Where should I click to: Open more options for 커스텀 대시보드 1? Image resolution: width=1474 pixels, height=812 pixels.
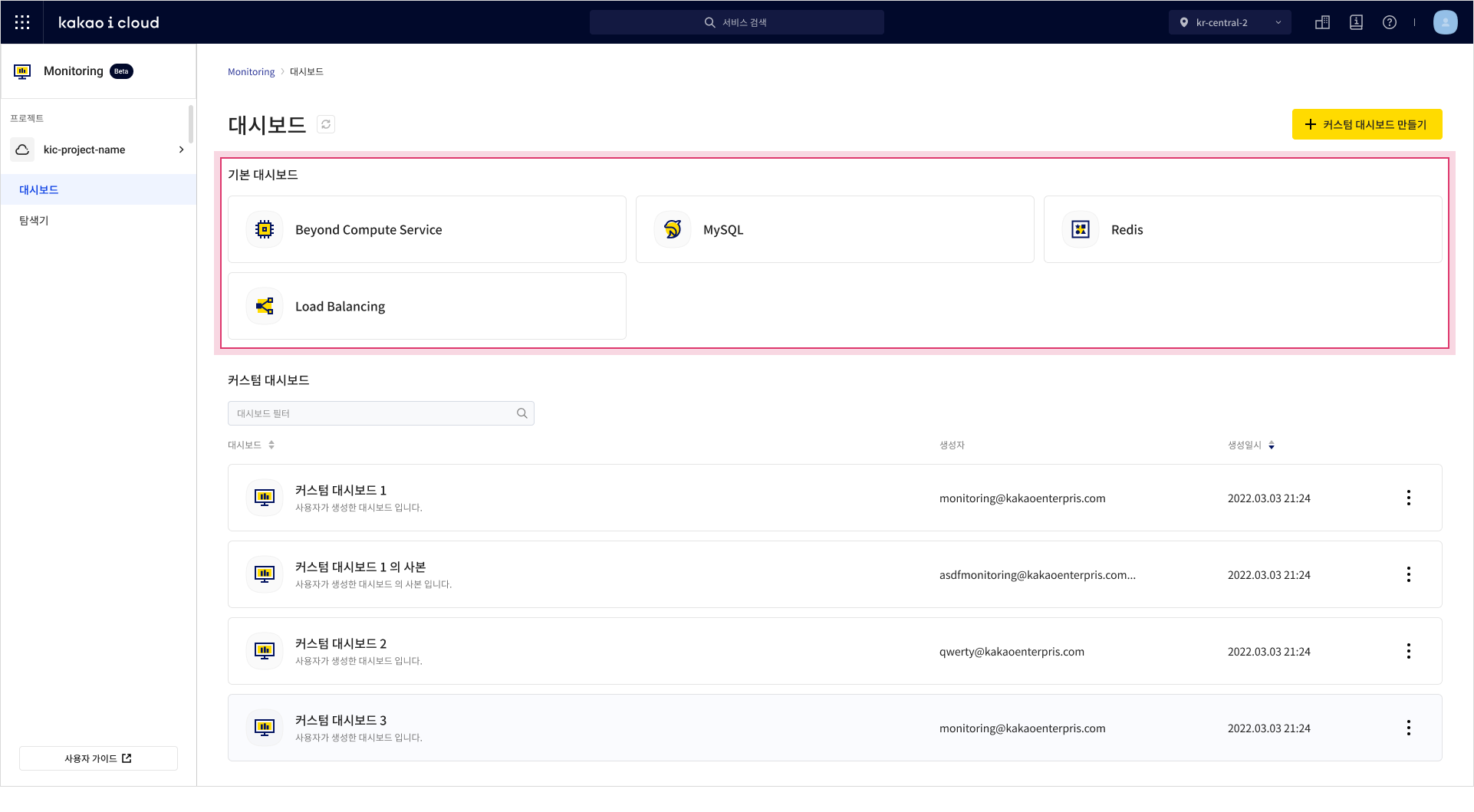[1409, 498]
